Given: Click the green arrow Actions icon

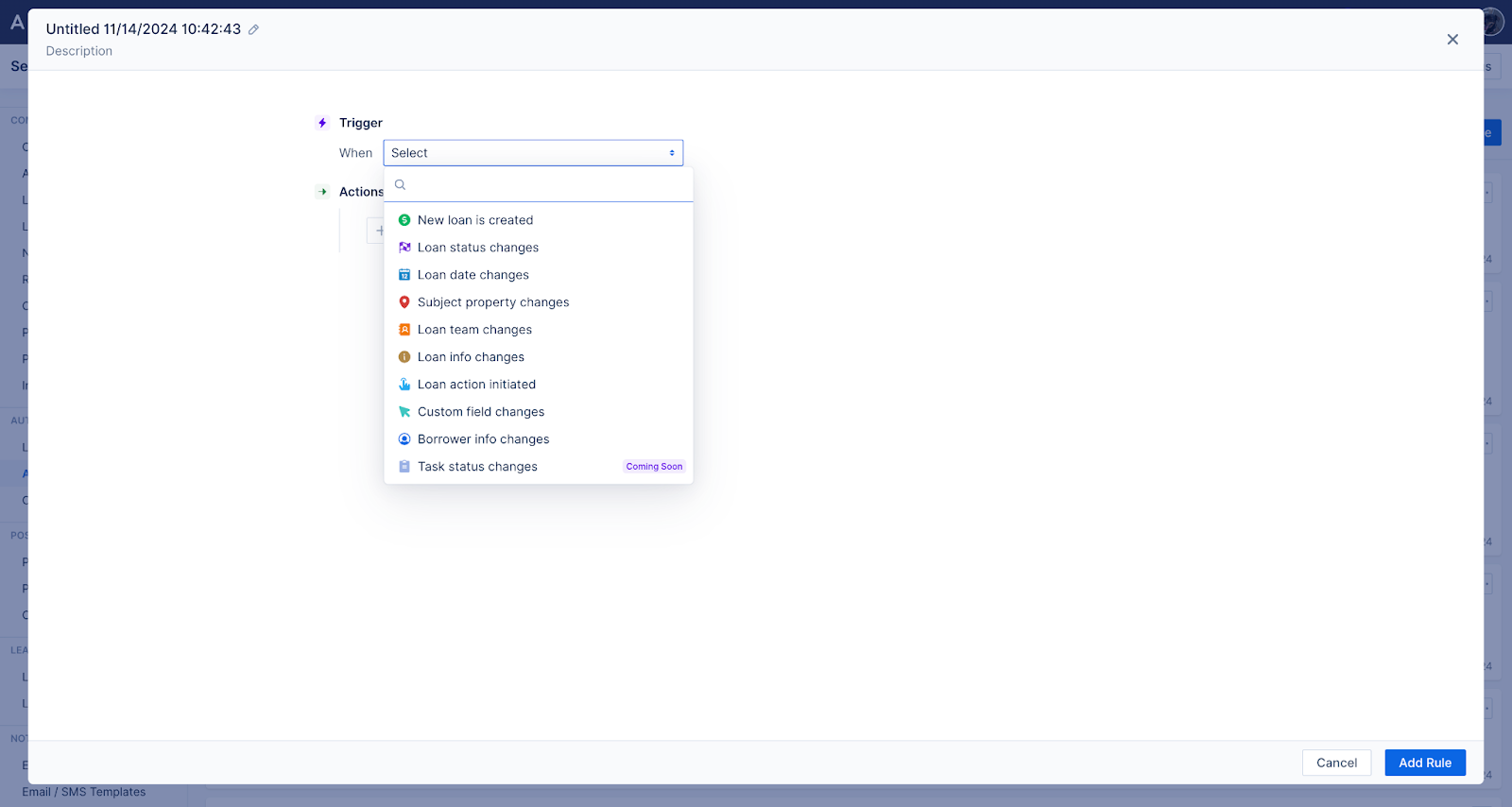Looking at the screenshot, I should pos(322,192).
